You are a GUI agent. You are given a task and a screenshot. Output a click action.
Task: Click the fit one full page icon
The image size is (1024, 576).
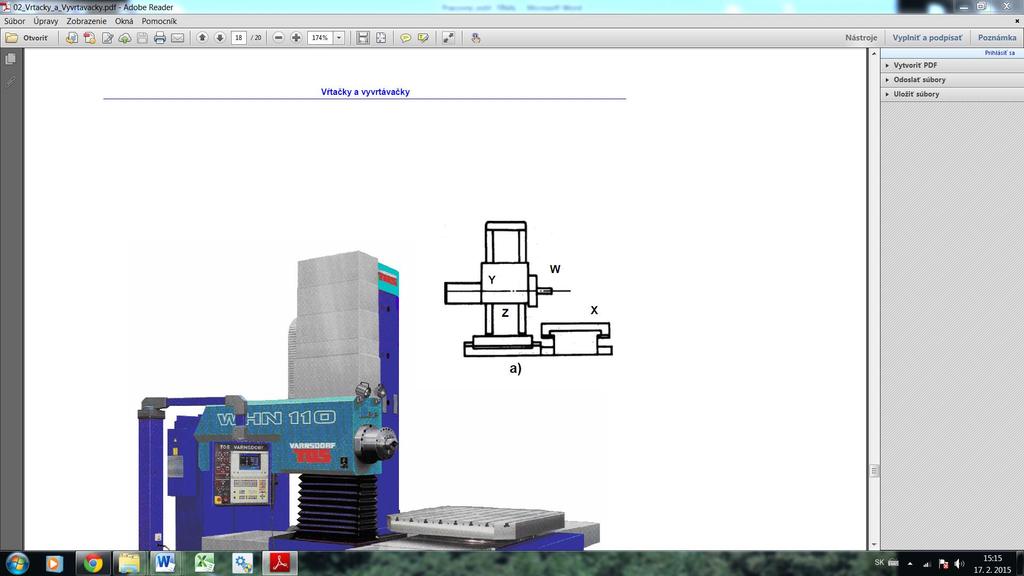381,38
